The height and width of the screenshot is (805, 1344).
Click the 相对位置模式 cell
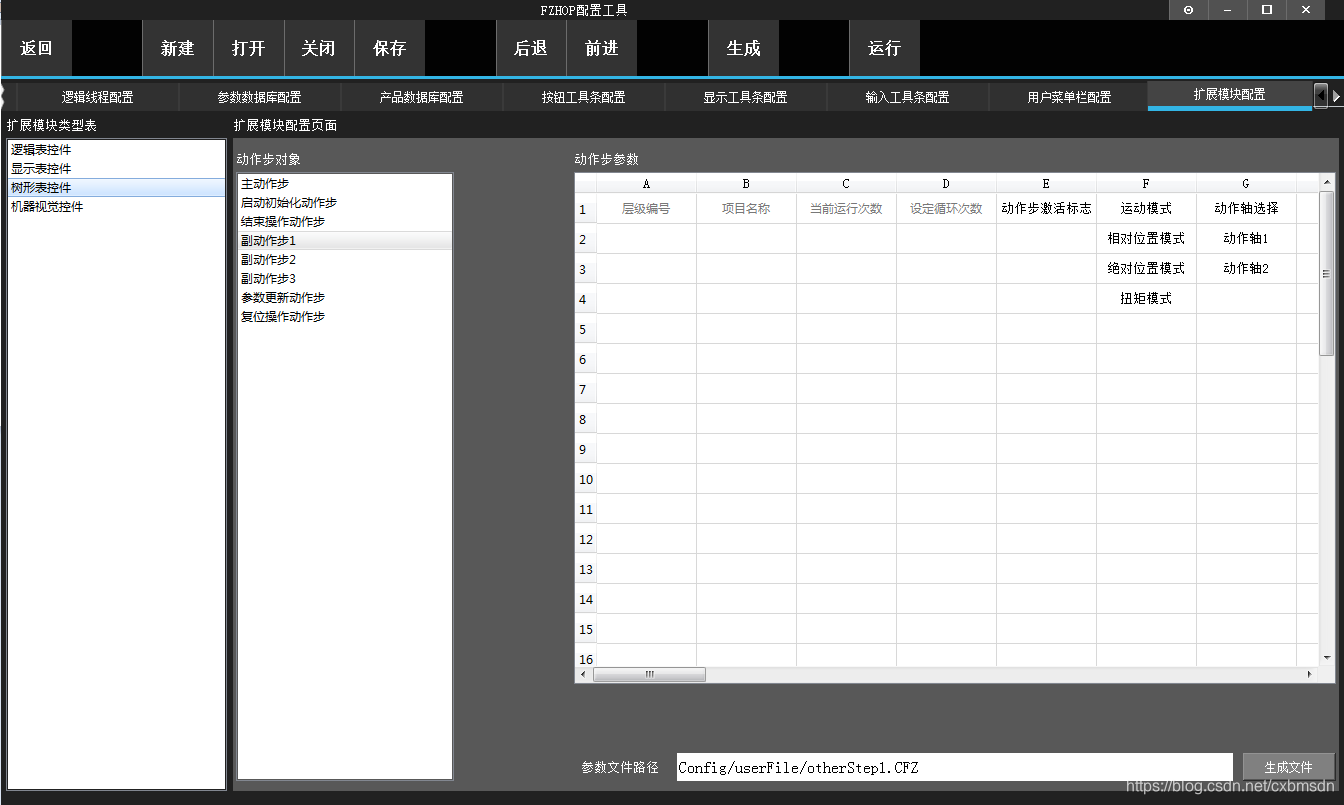tap(1146, 239)
